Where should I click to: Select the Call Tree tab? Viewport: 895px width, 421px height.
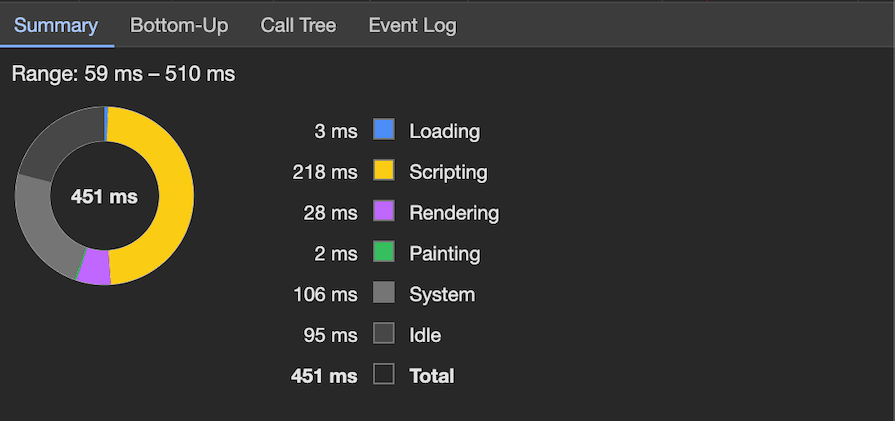(298, 26)
